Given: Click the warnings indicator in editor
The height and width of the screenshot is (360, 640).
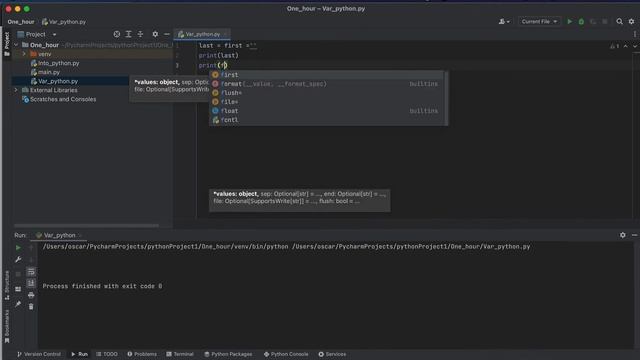Looking at the screenshot, I should (x=614, y=46).
